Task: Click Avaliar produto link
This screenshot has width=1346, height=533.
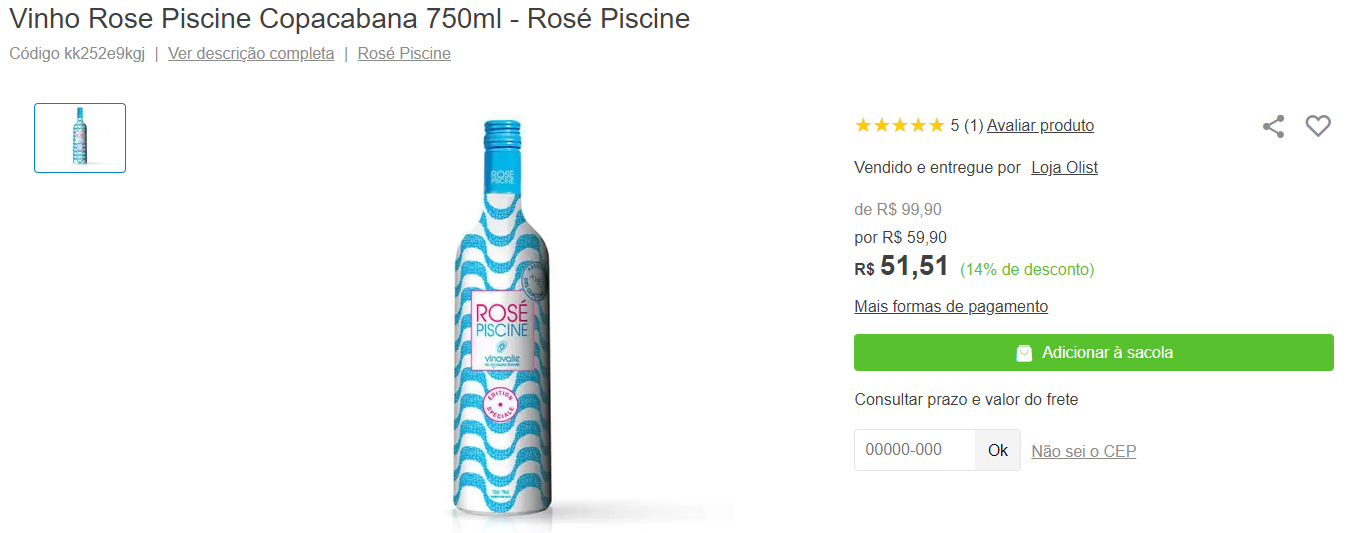Action: pos(1040,126)
